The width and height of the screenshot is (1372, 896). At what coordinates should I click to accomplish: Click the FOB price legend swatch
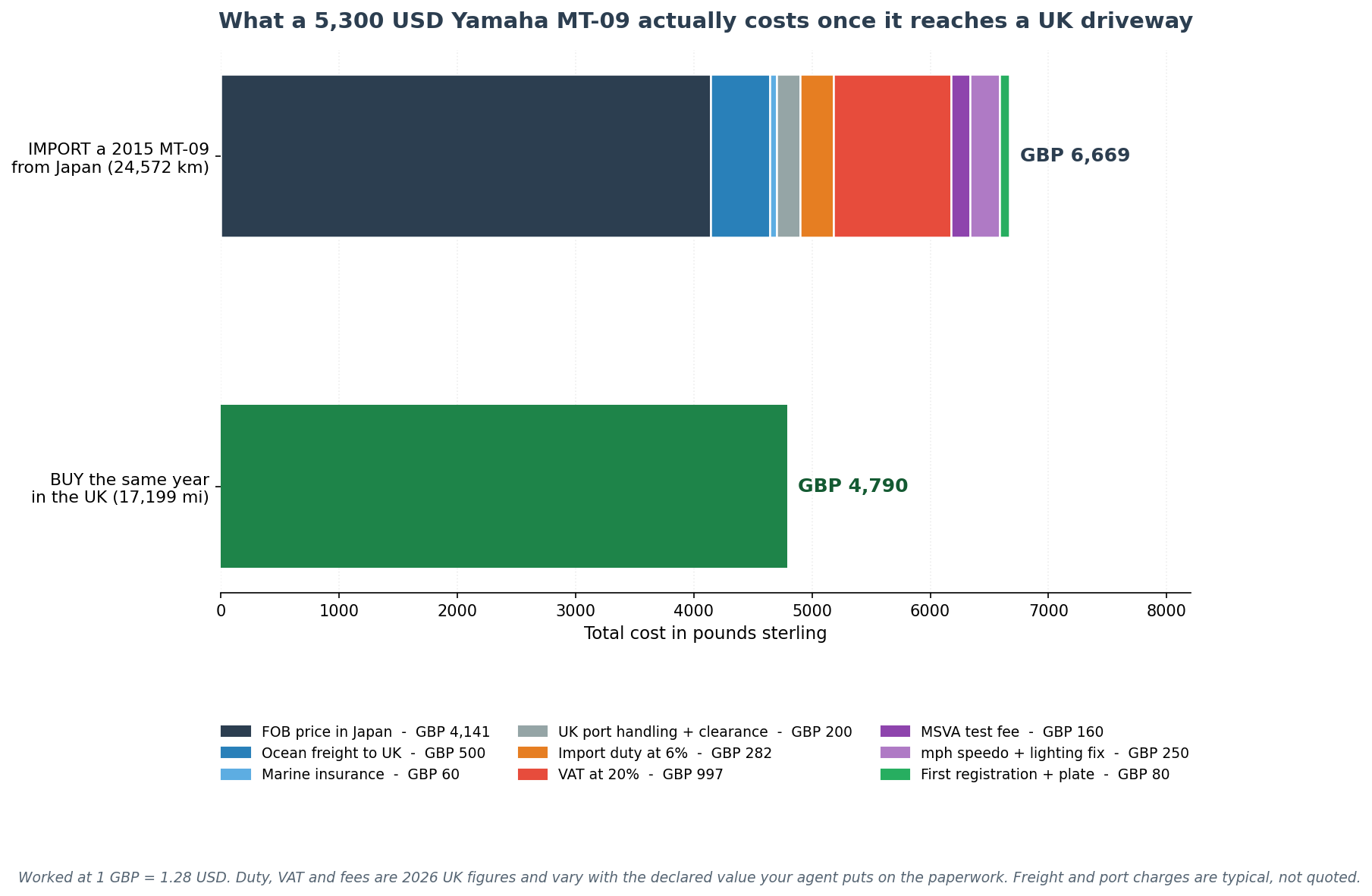pos(235,732)
